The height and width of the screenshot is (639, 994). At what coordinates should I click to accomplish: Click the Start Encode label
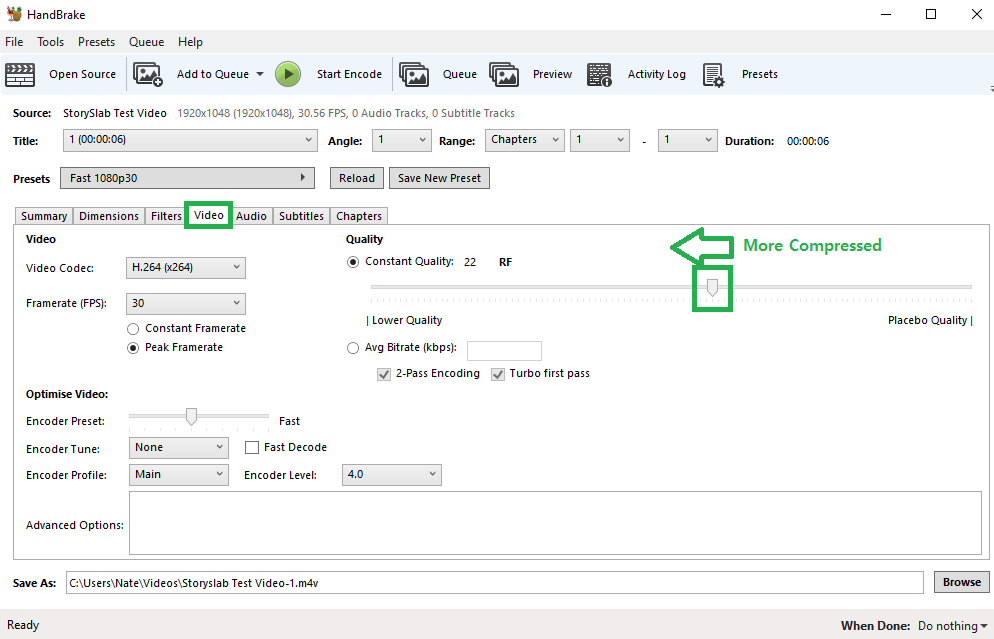coord(349,74)
